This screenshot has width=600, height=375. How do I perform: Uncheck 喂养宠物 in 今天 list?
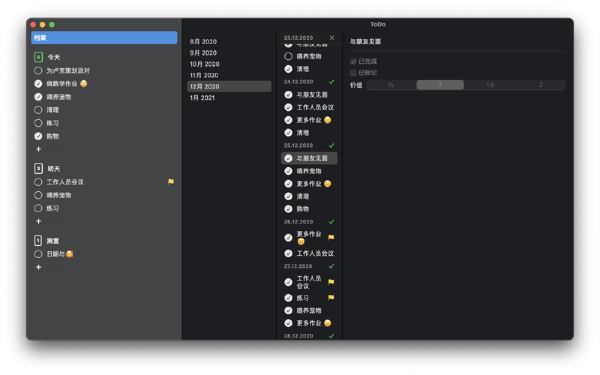[38, 97]
